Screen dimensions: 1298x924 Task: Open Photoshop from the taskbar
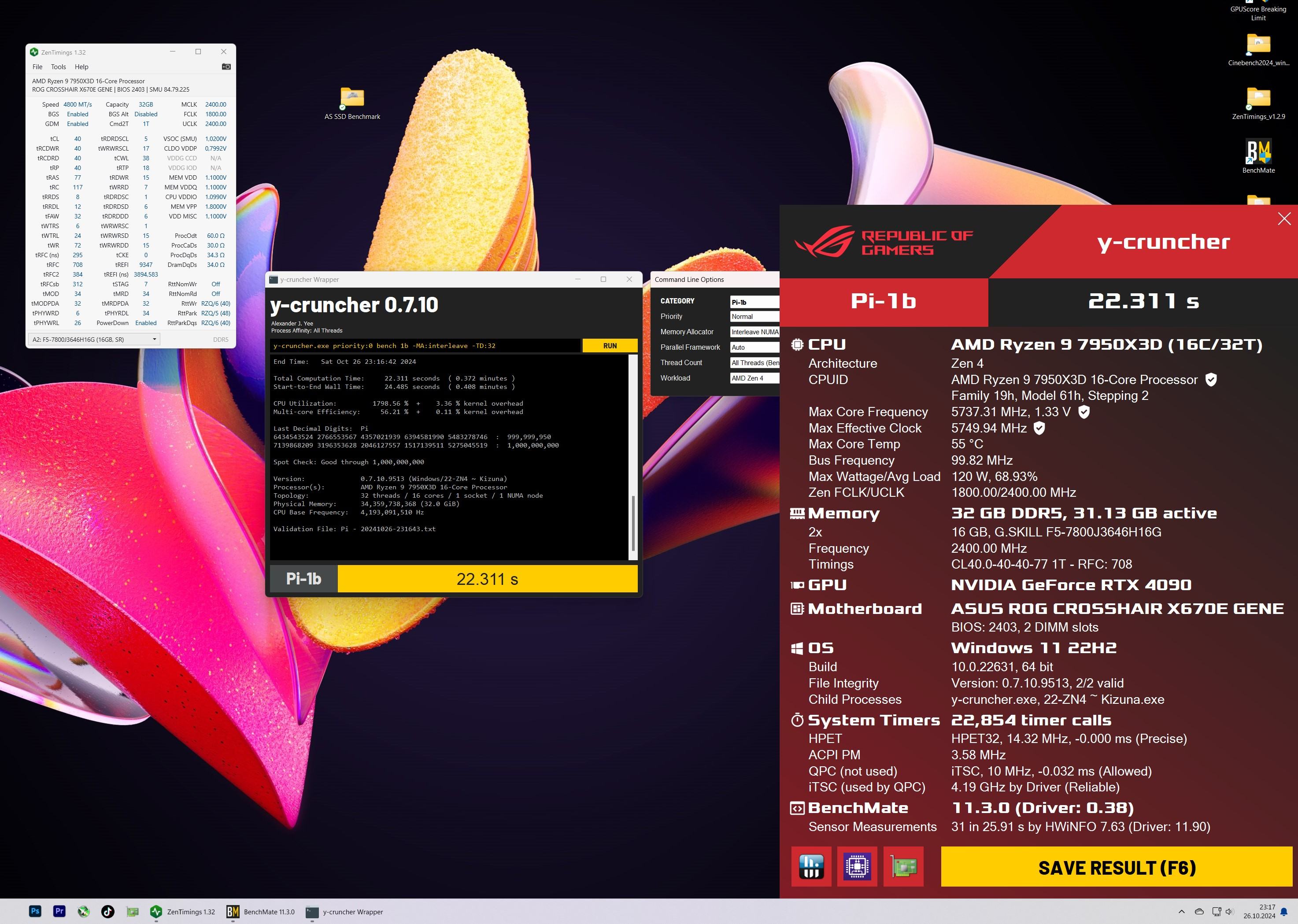[35, 911]
